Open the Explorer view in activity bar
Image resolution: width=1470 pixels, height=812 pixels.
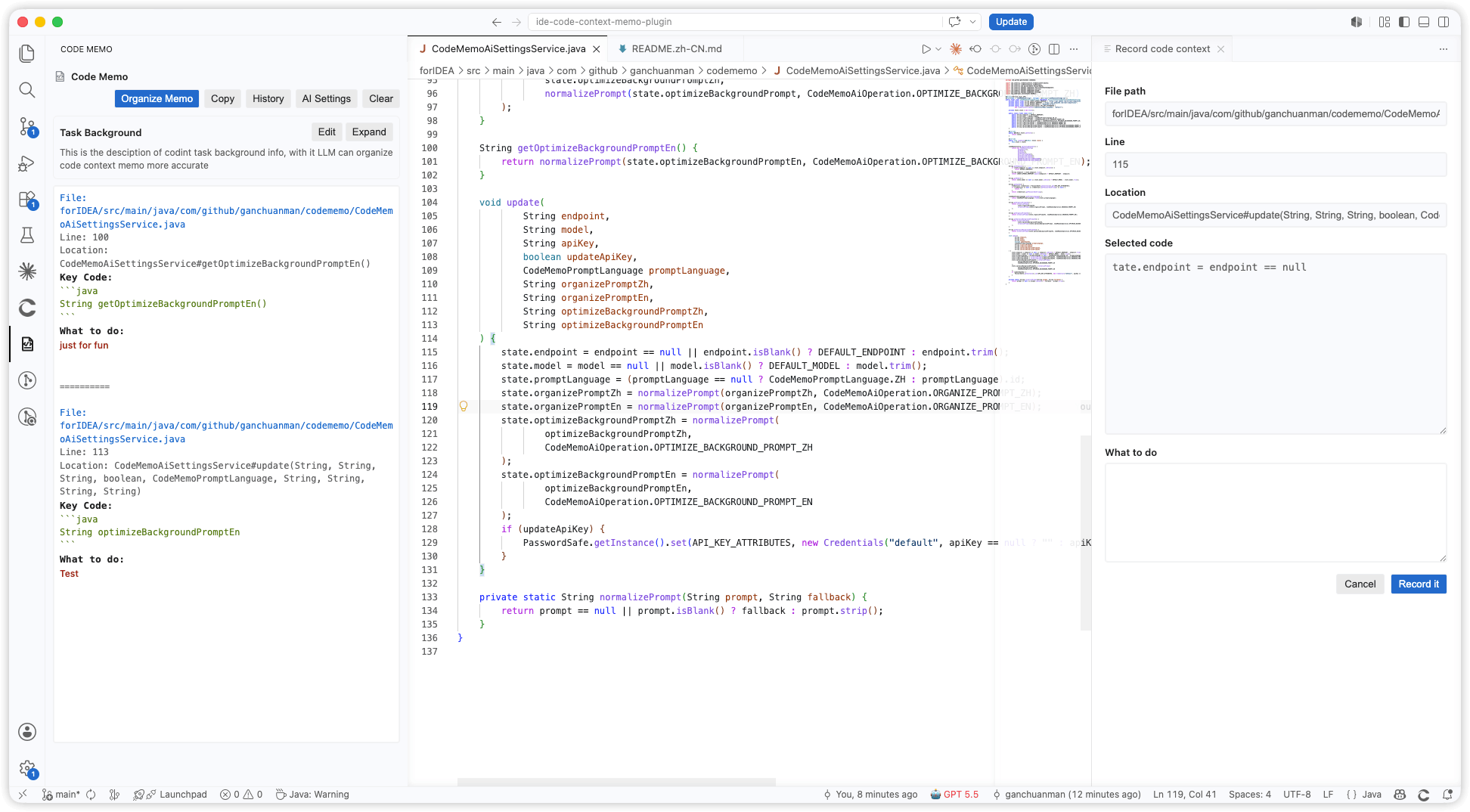click(27, 53)
